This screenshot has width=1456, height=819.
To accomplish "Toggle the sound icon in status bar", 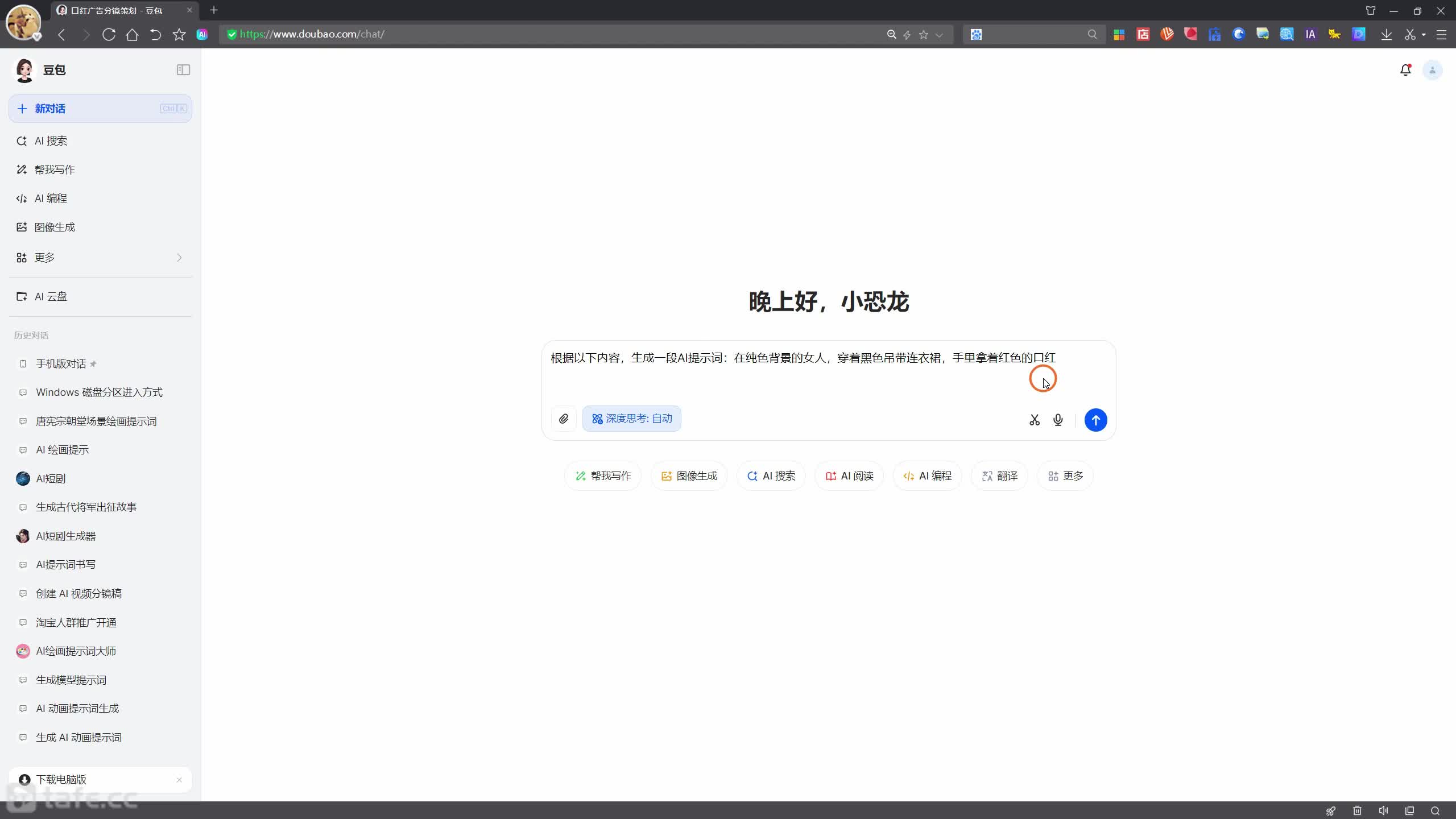I will point(1383,810).
